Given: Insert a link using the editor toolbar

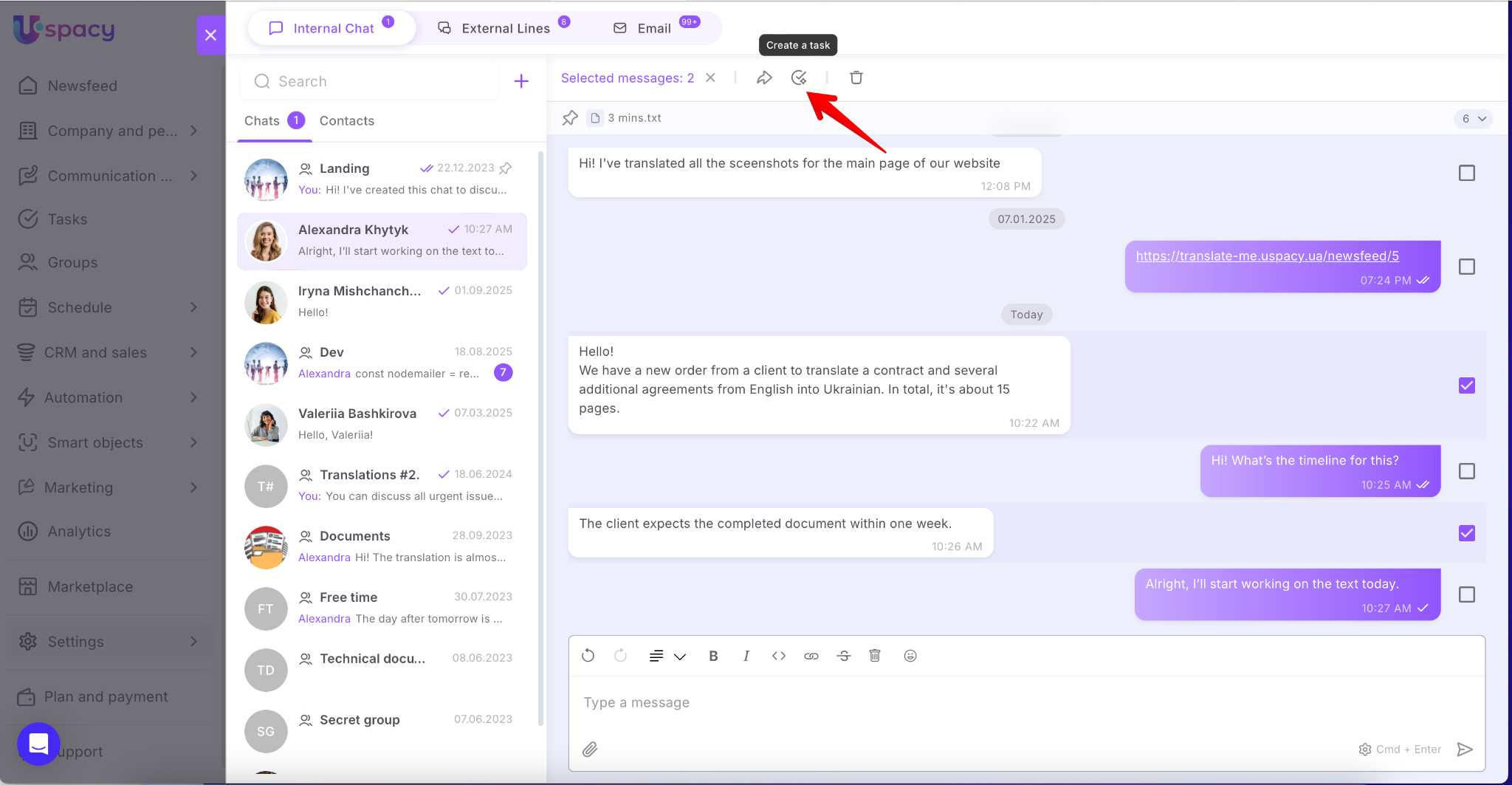Looking at the screenshot, I should coord(811,656).
